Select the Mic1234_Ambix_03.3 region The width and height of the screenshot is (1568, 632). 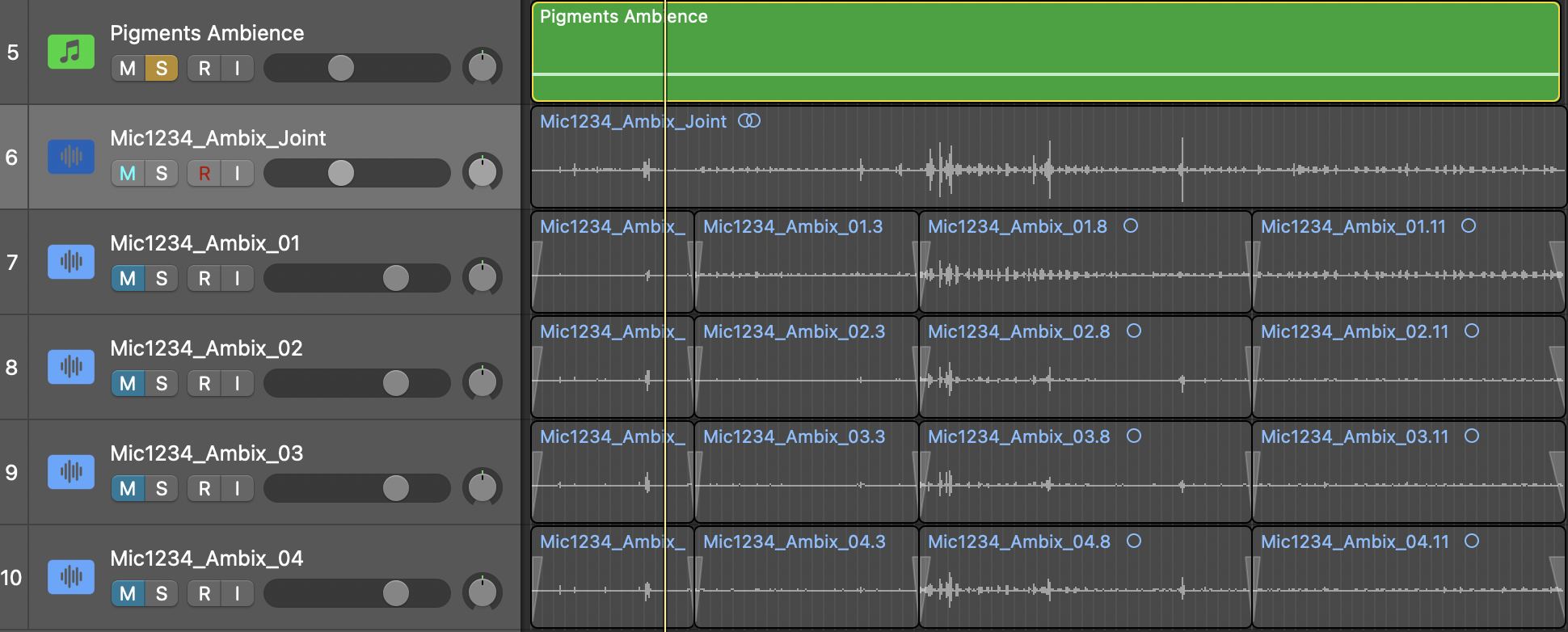click(807, 472)
